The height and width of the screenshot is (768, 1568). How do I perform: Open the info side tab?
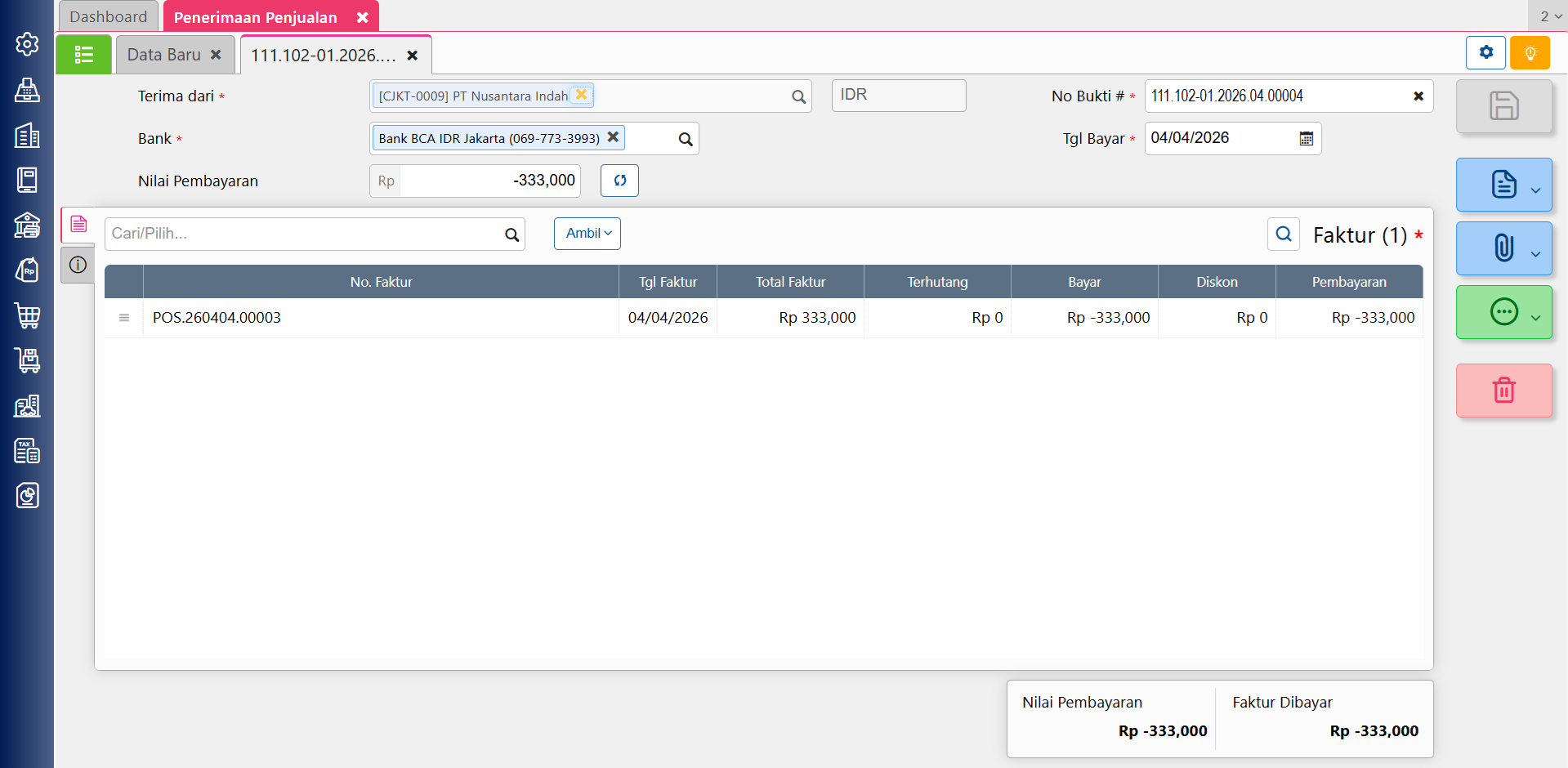(x=78, y=265)
